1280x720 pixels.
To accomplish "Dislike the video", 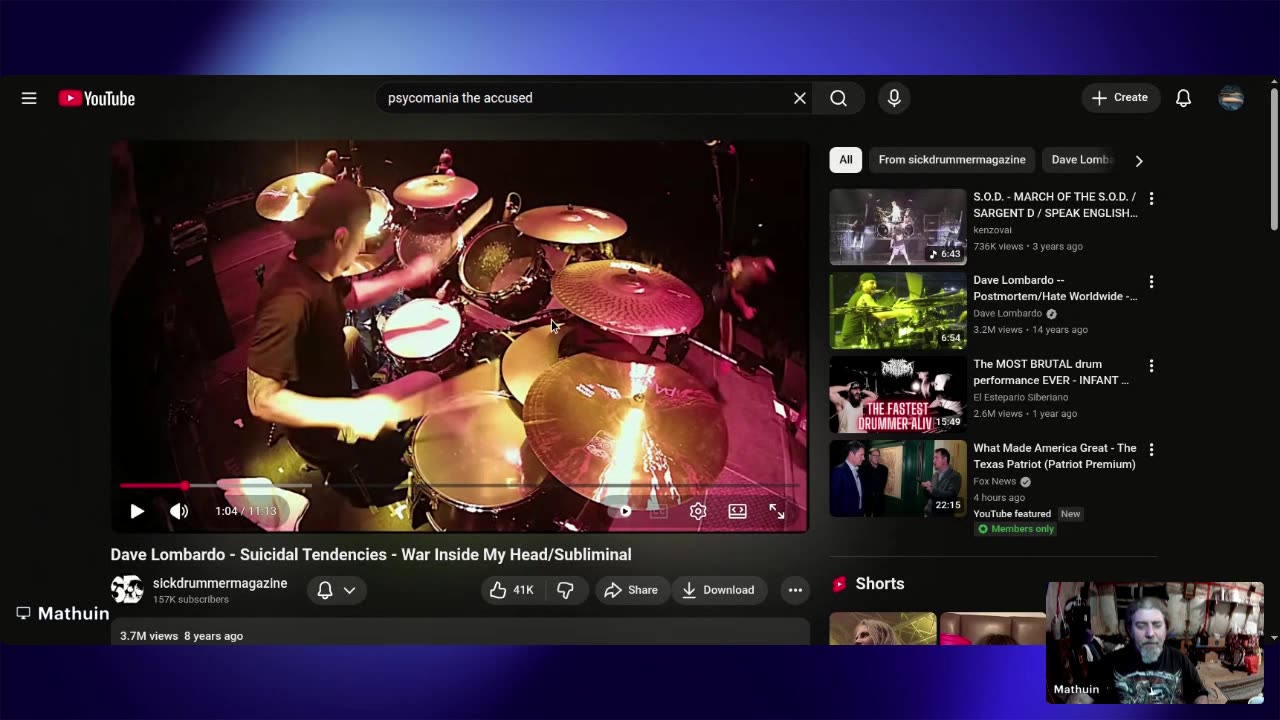I will (x=565, y=590).
